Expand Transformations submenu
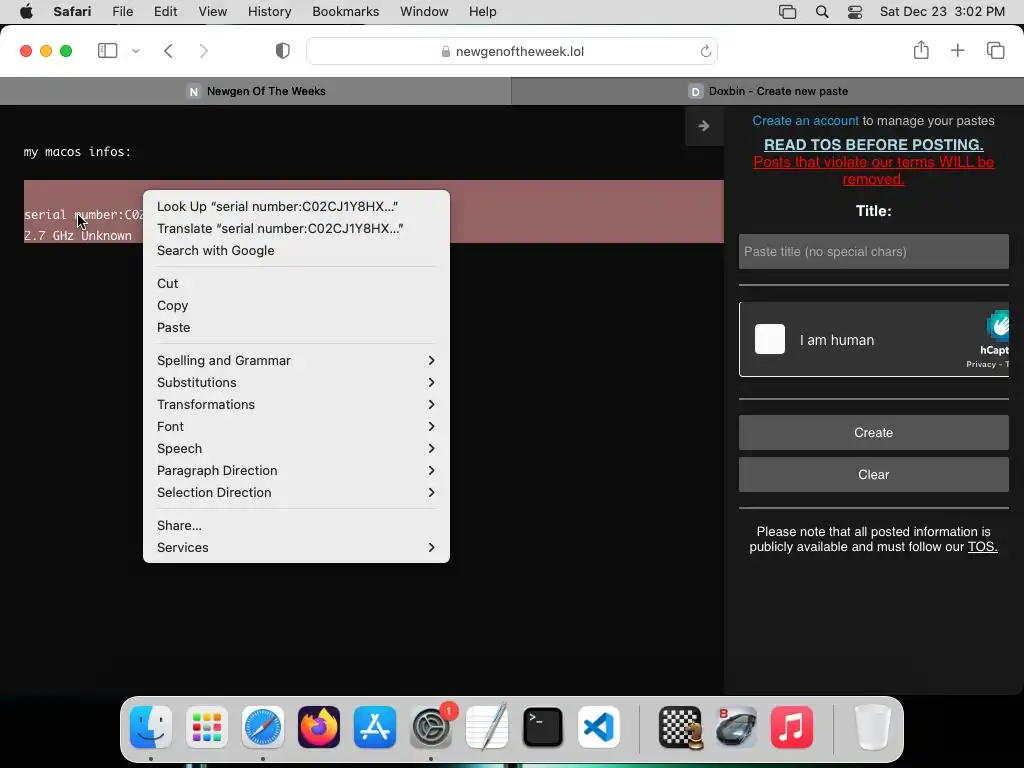This screenshot has height=768, width=1024. point(296,405)
